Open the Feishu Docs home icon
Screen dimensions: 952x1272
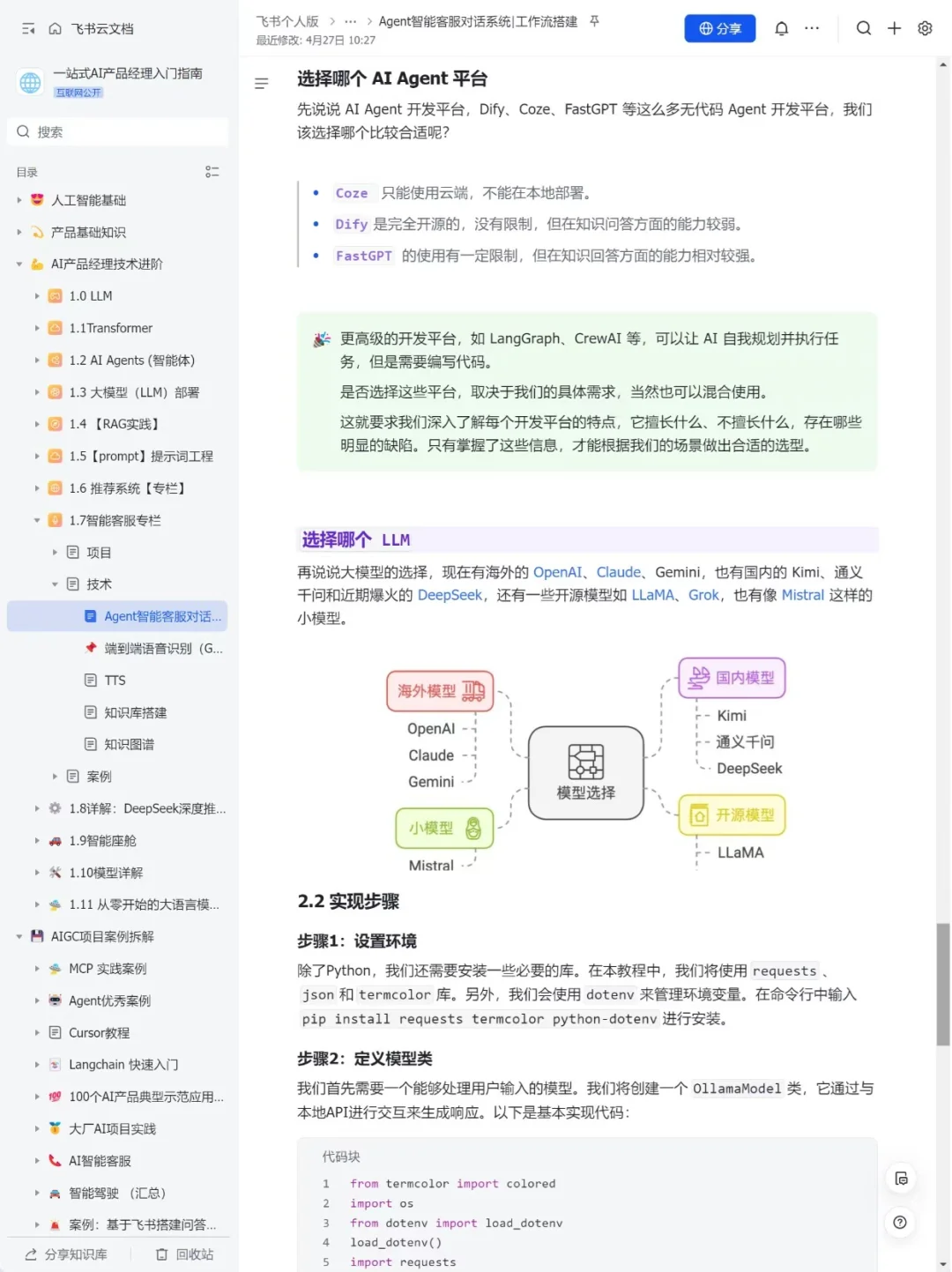coord(55,29)
